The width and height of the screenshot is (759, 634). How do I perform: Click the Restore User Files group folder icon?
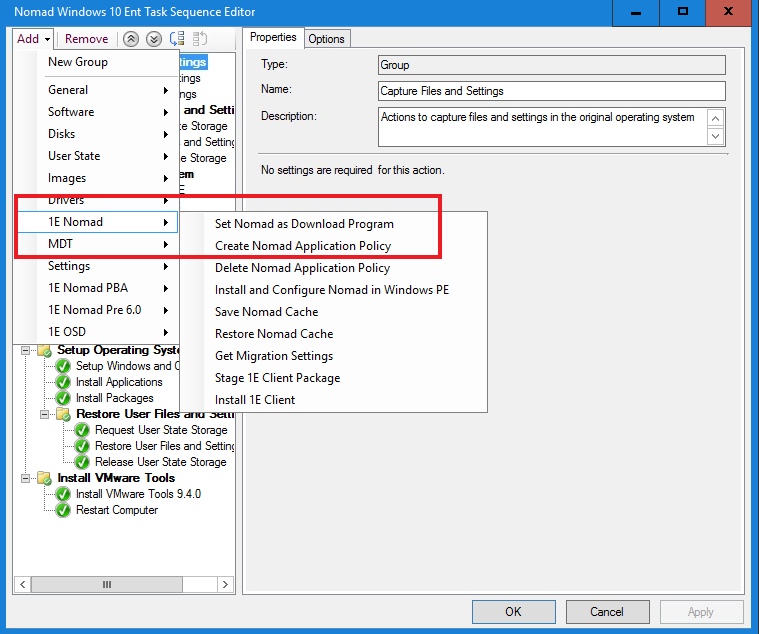click(65, 414)
